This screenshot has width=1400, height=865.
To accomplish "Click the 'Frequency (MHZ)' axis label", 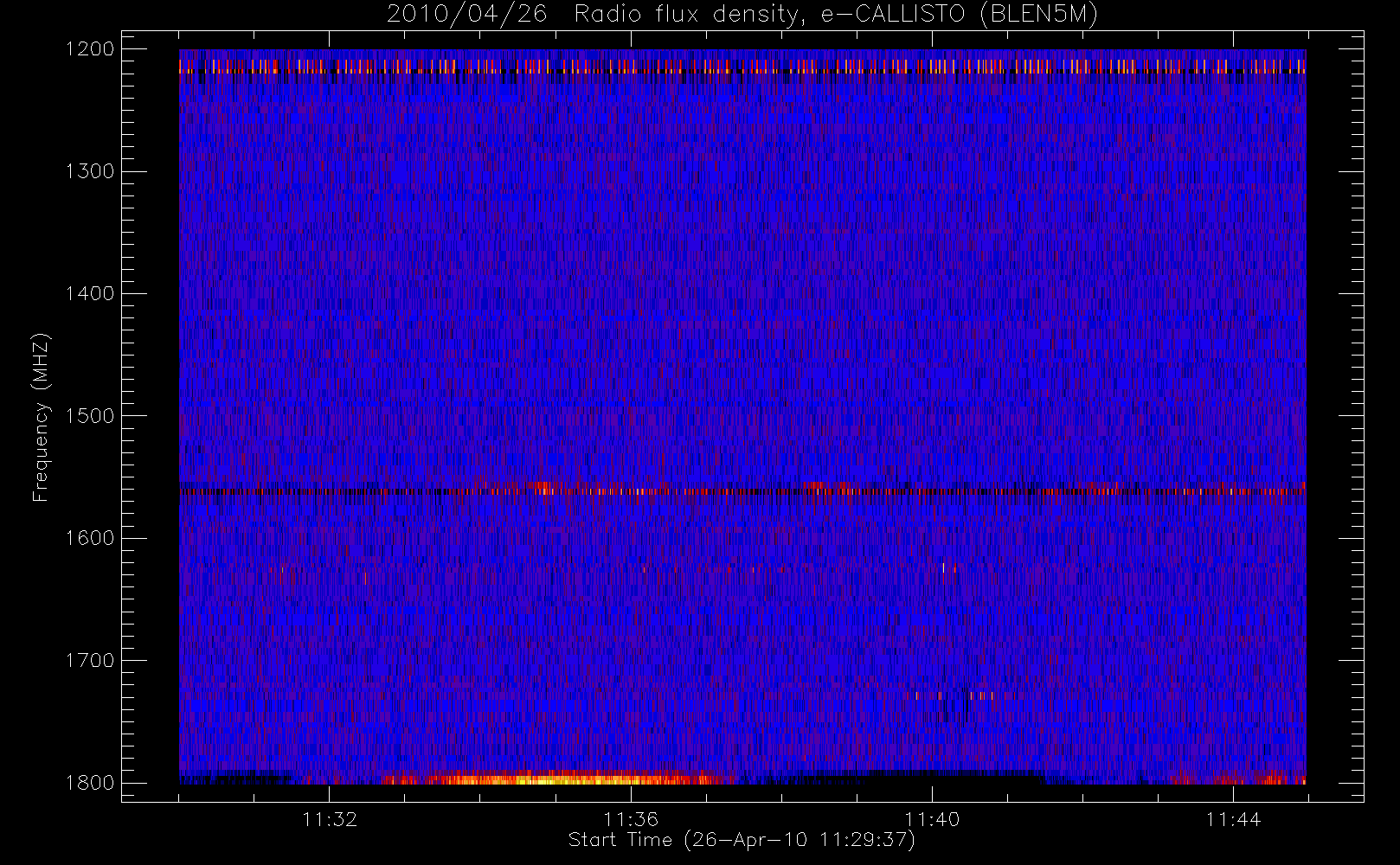I will [41, 417].
